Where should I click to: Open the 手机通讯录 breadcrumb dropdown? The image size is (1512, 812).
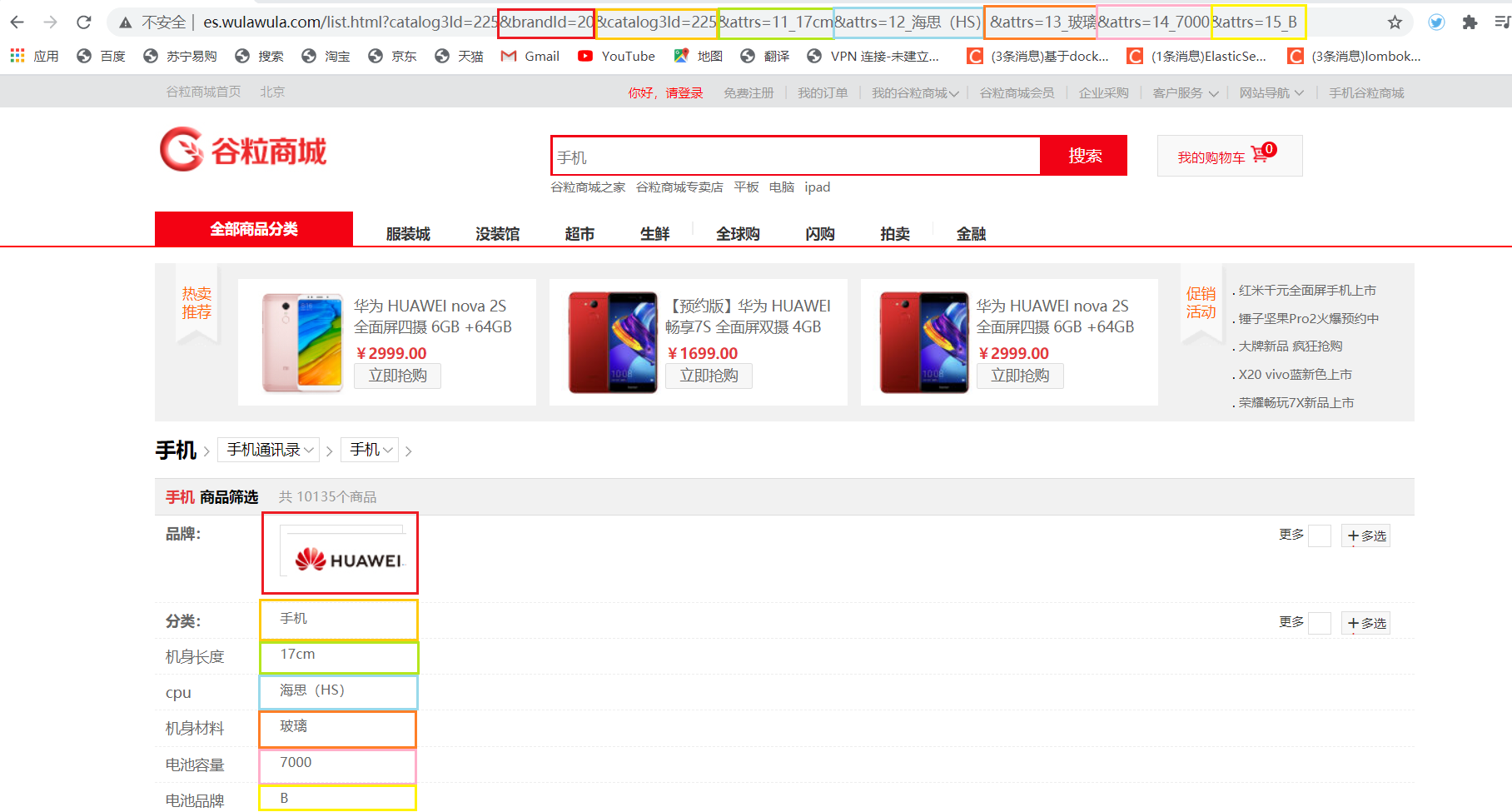click(x=269, y=450)
